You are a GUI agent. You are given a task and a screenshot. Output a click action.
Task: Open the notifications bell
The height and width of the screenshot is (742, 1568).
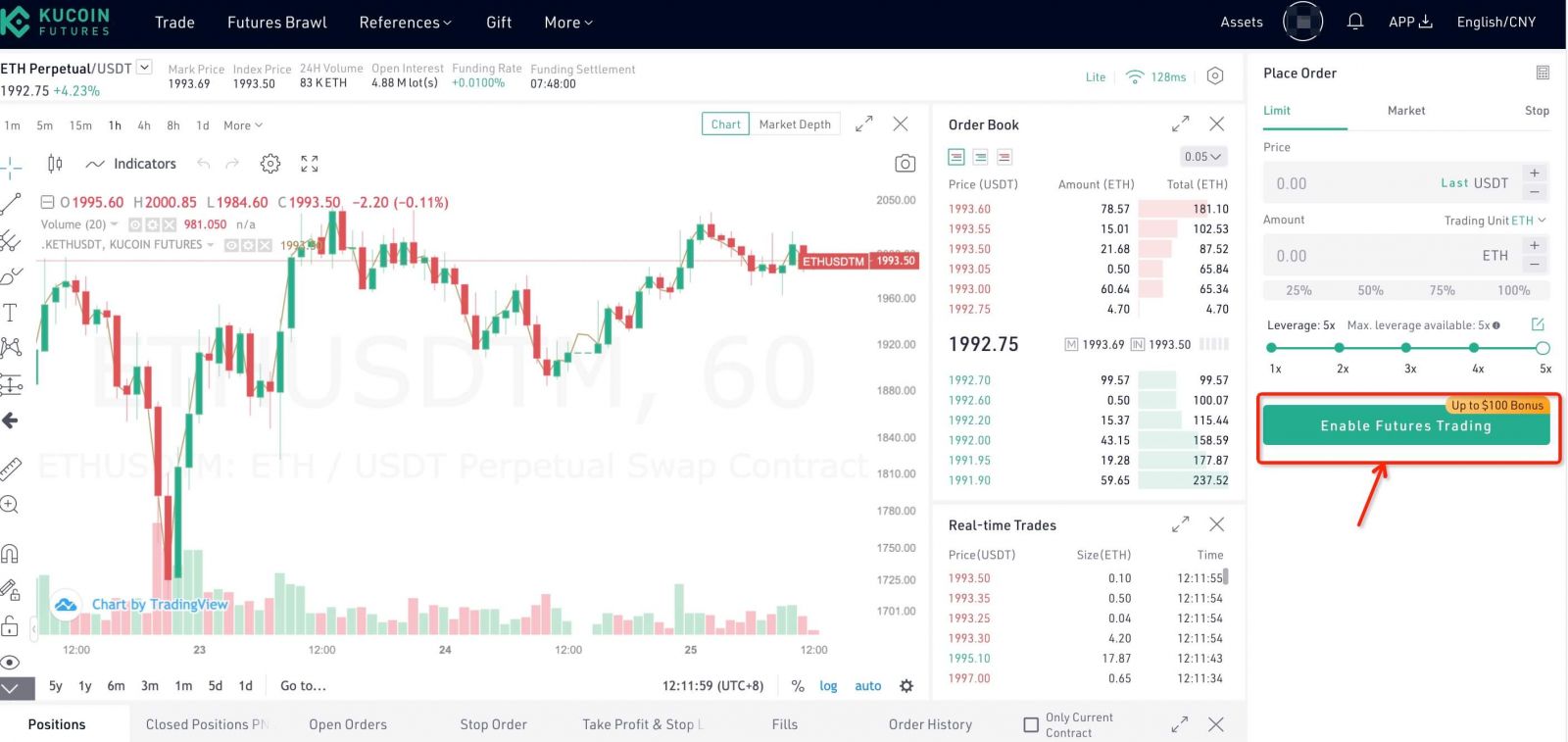pos(1355,22)
